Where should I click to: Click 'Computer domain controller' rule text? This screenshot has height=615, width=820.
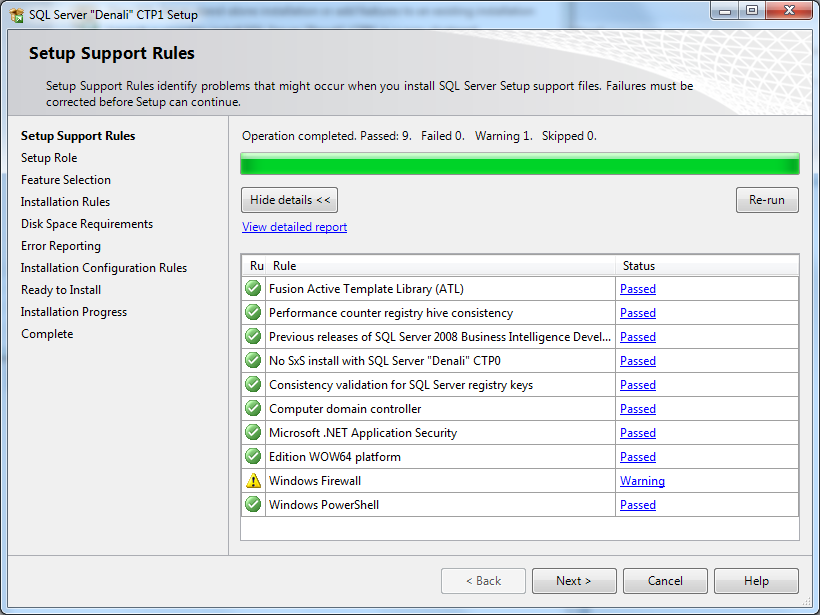tap(345, 409)
